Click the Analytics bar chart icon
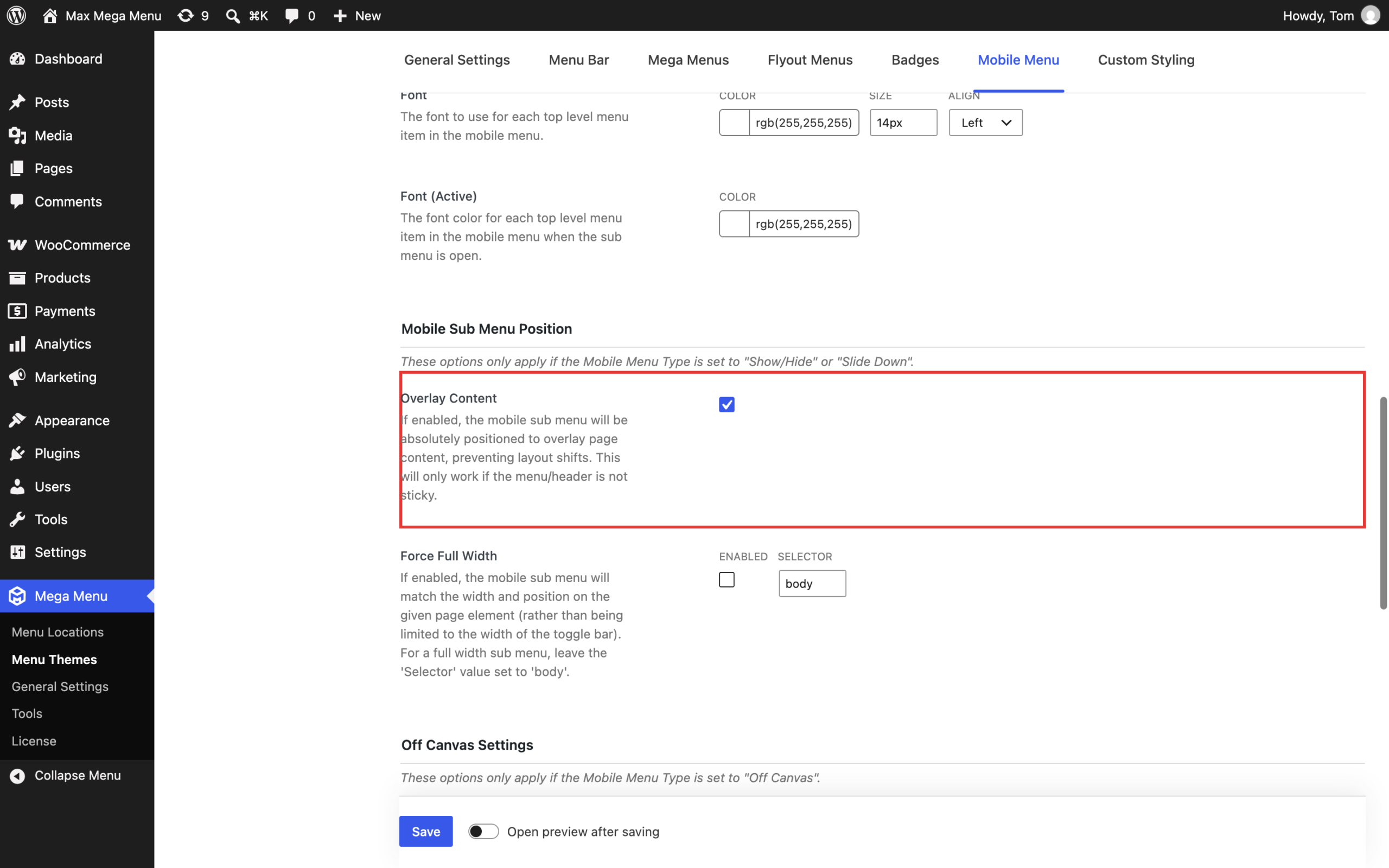The image size is (1389, 868). (17, 344)
